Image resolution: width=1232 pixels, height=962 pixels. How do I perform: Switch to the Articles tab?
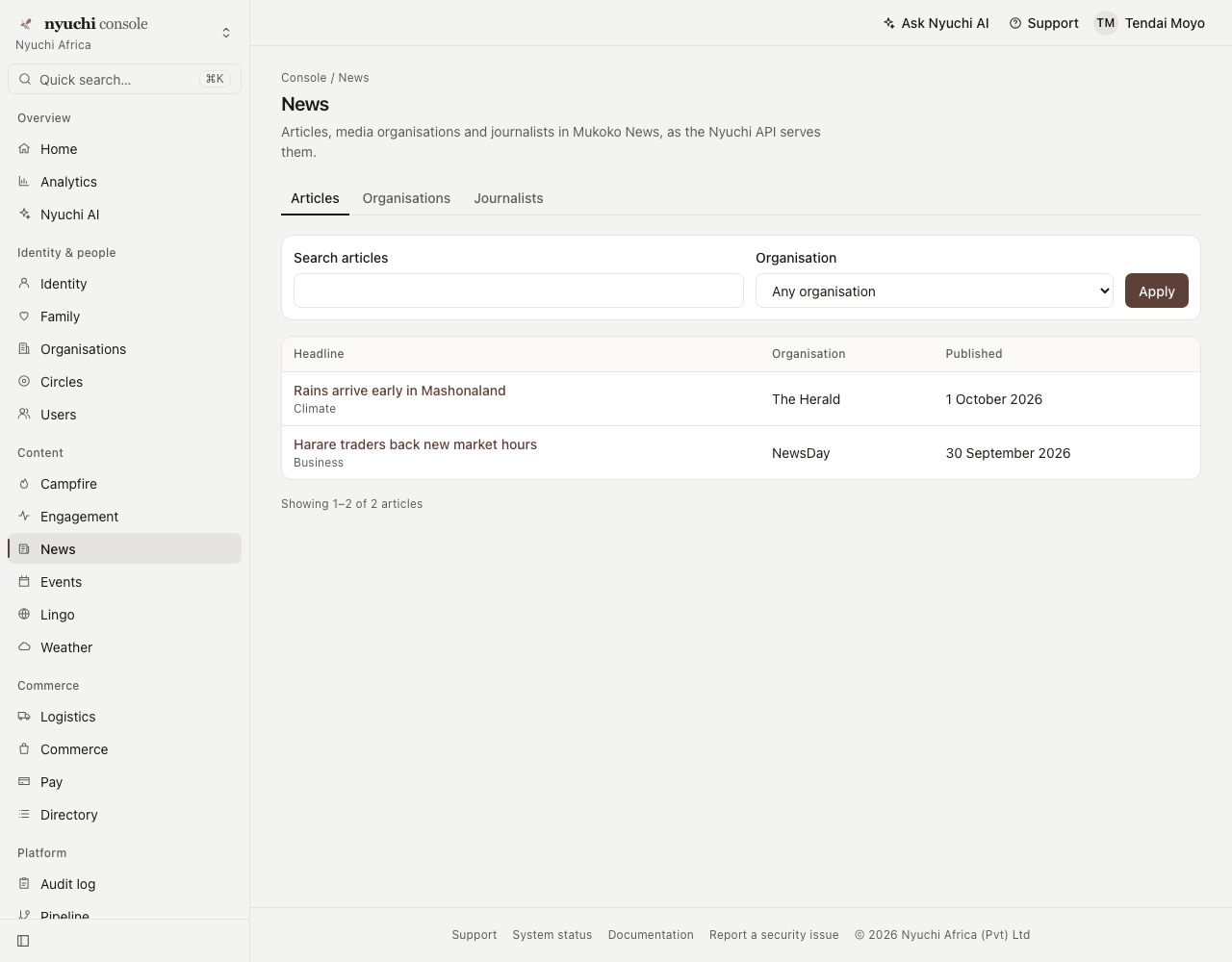(x=315, y=198)
